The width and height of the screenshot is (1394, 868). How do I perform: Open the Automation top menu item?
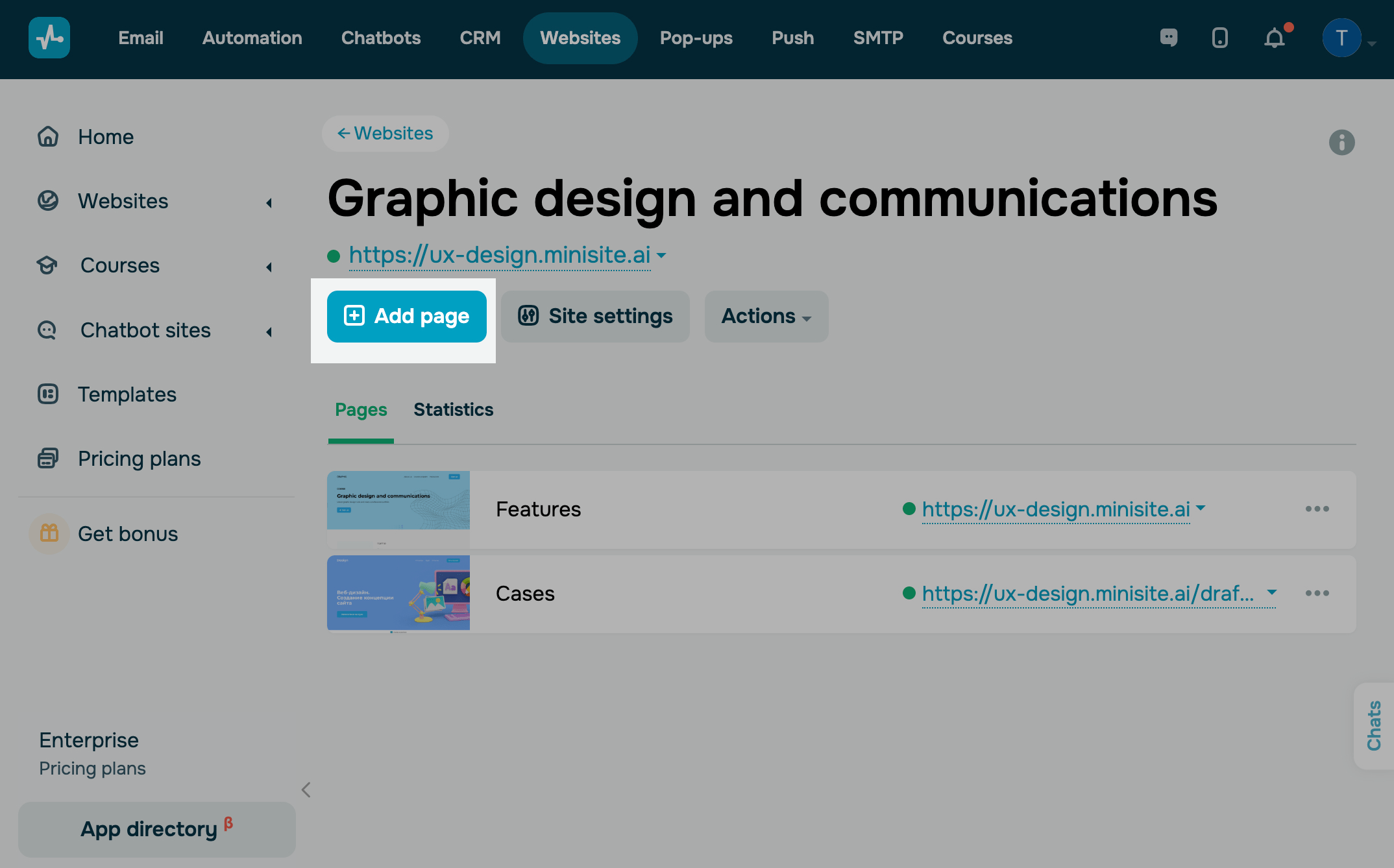(x=252, y=38)
